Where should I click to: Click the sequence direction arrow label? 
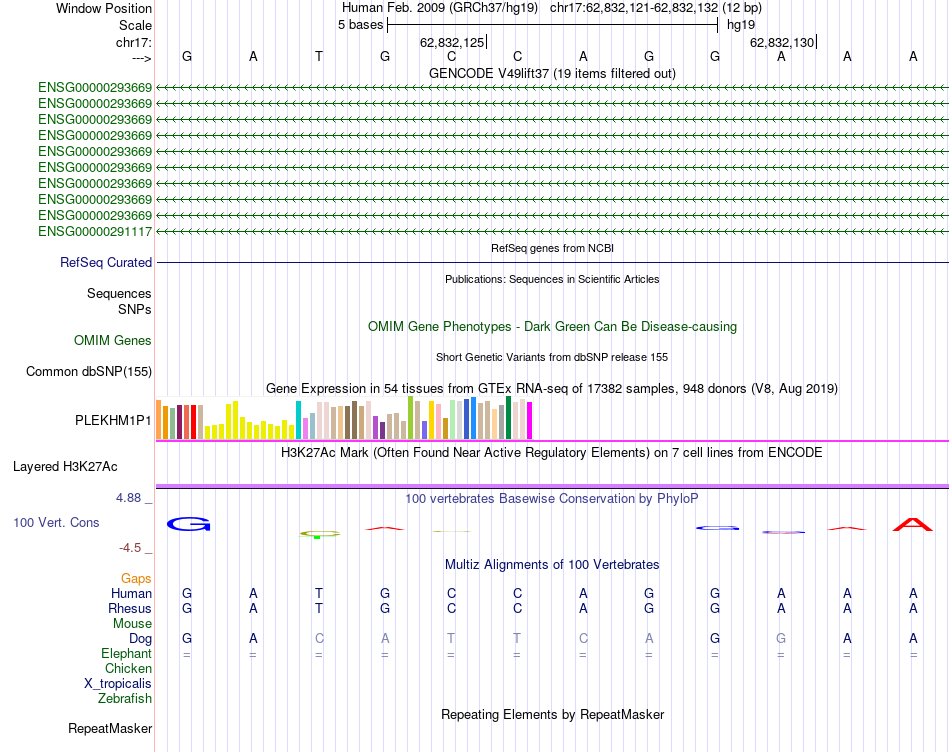coord(142,58)
